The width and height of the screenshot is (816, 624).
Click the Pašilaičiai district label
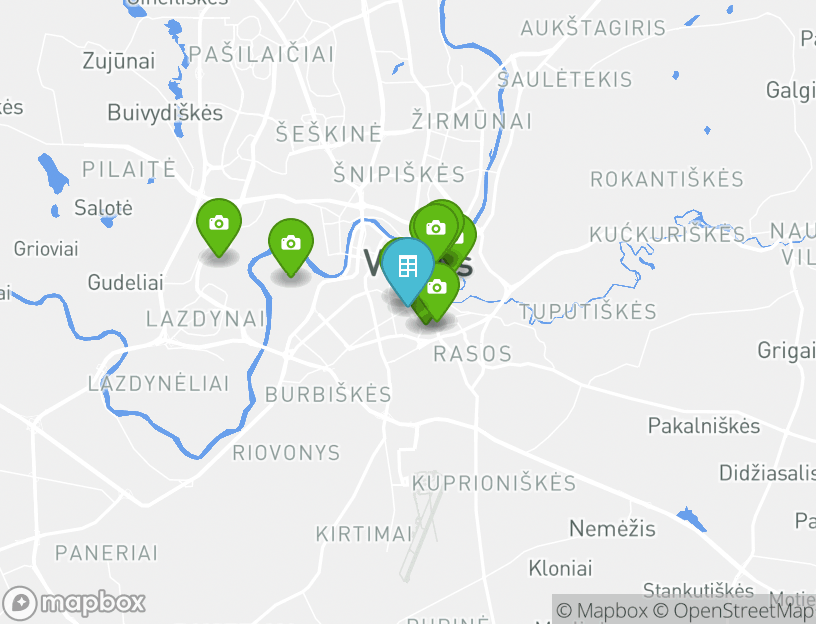(261, 54)
